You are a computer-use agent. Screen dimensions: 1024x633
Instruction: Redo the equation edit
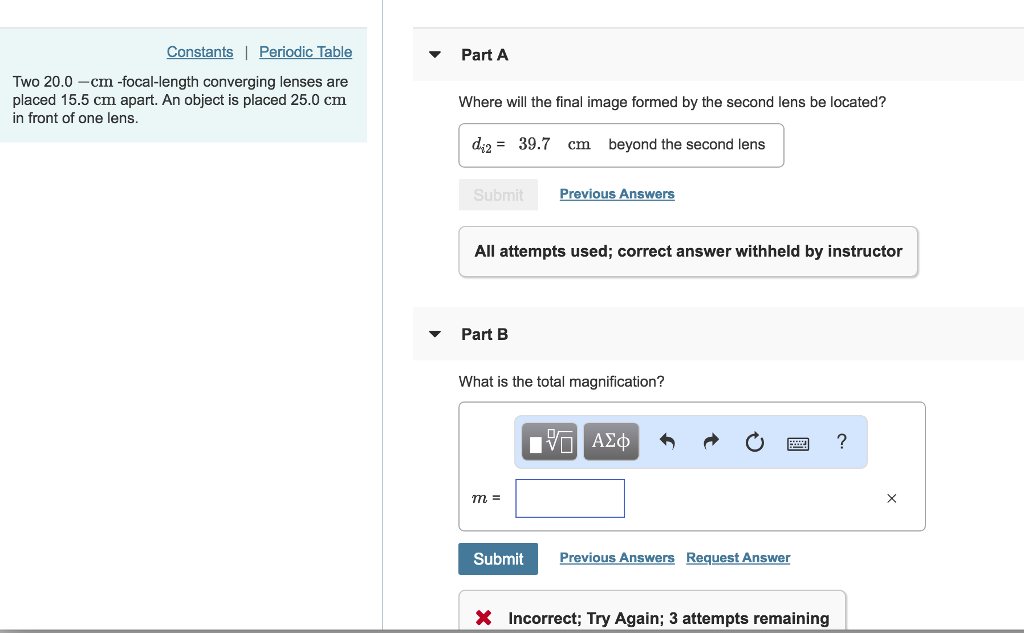click(x=710, y=441)
